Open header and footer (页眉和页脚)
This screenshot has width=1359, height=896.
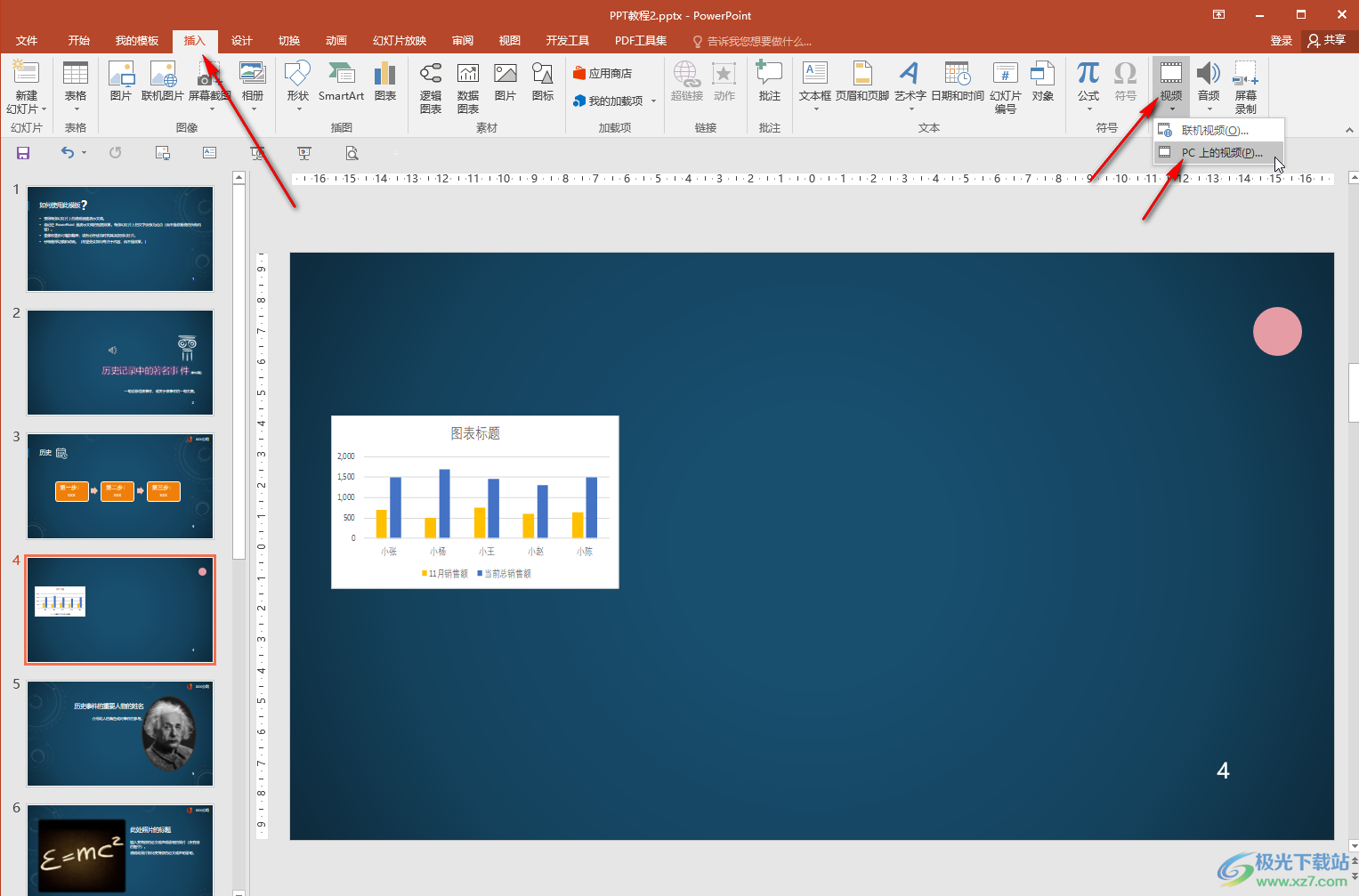point(862,82)
